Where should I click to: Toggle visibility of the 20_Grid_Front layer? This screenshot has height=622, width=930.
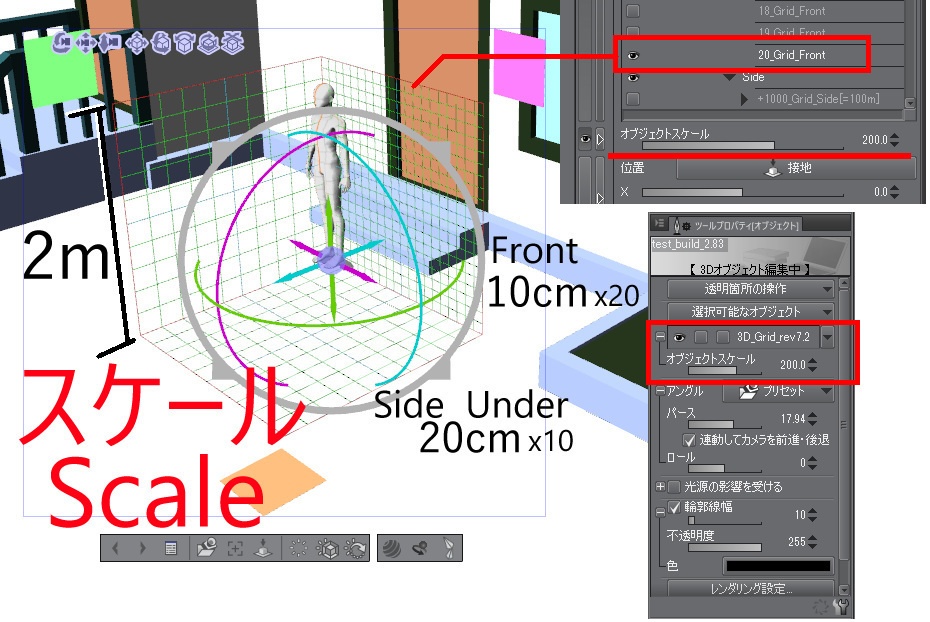click(x=632, y=55)
